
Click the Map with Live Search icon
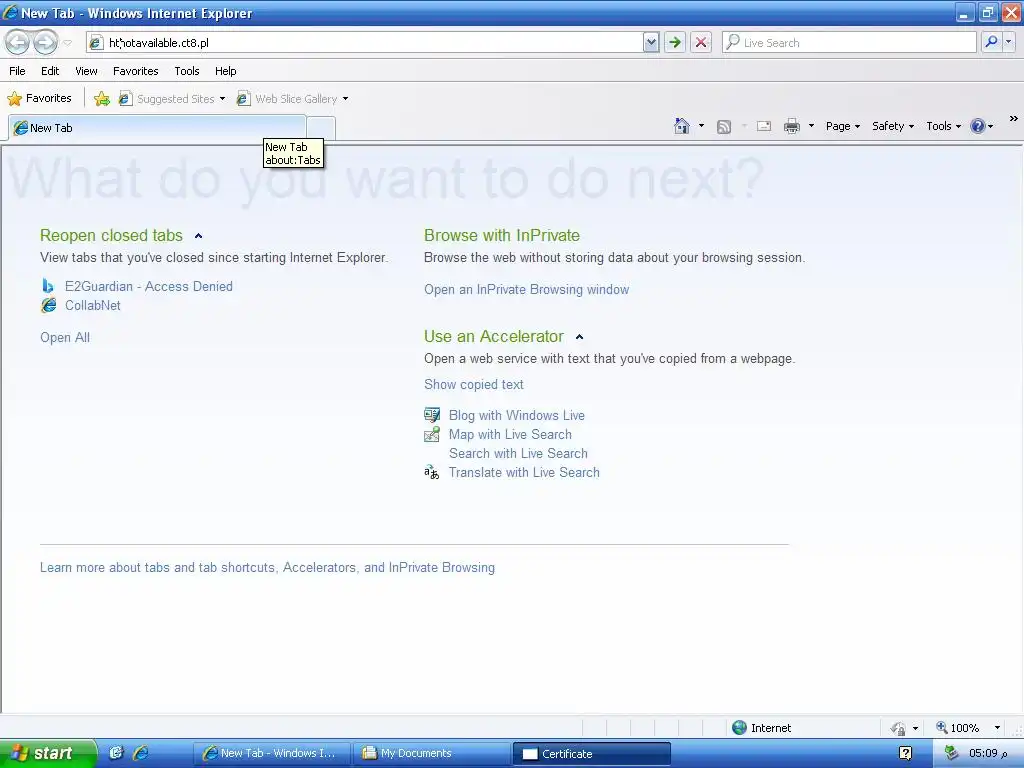point(432,434)
